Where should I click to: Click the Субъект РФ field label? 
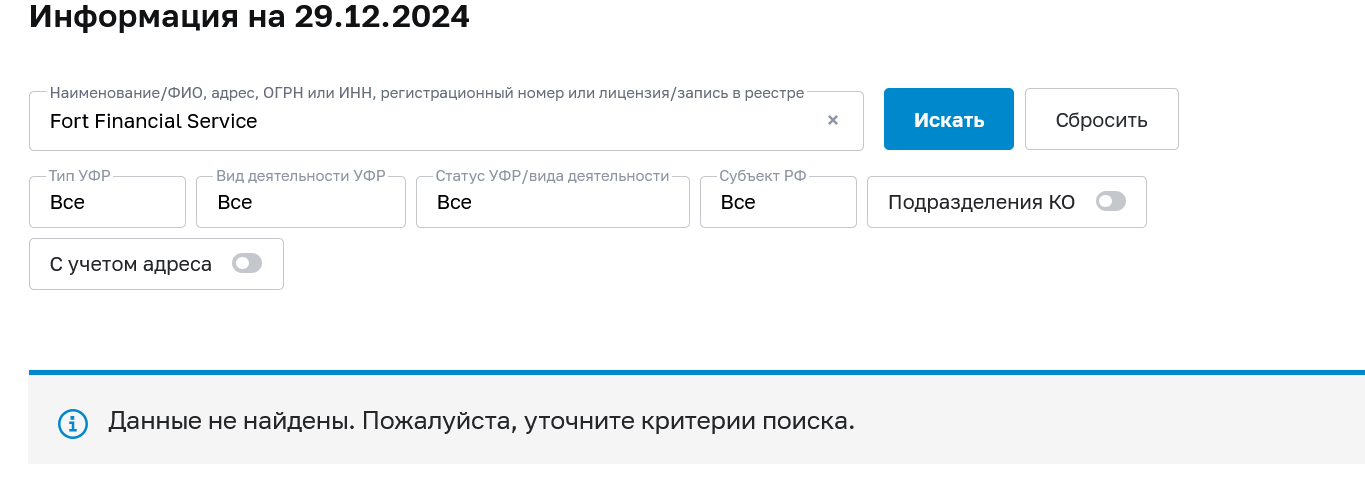pyautogui.click(x=762, y=176)
